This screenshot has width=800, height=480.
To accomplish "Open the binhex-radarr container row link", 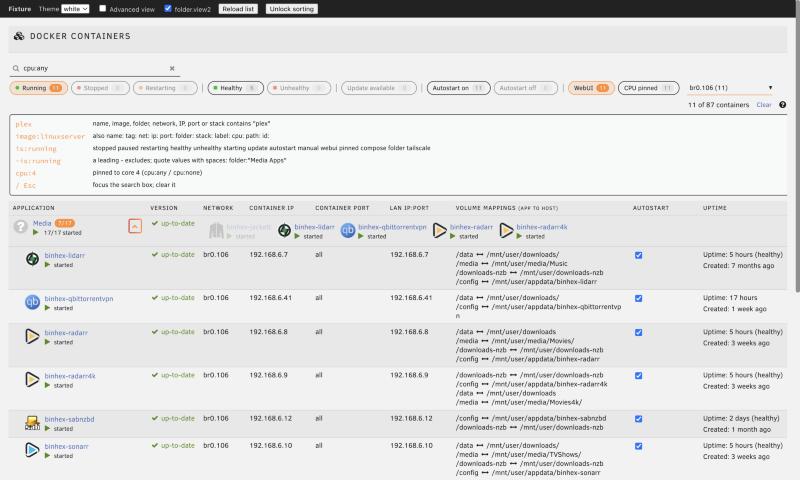I will tap(66, 333).
